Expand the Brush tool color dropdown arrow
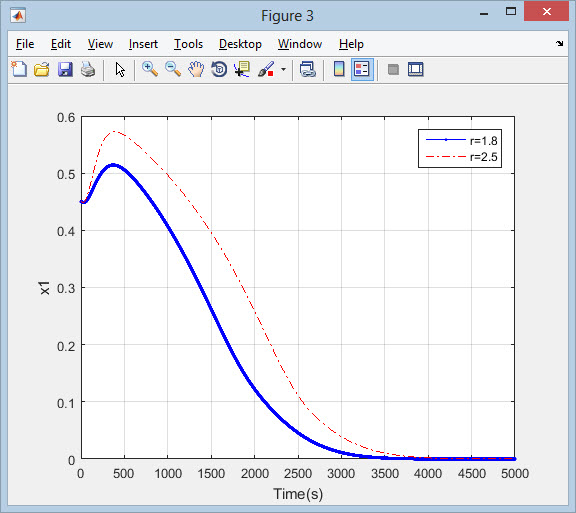576x513 pixels. click(x=283, y=69)
